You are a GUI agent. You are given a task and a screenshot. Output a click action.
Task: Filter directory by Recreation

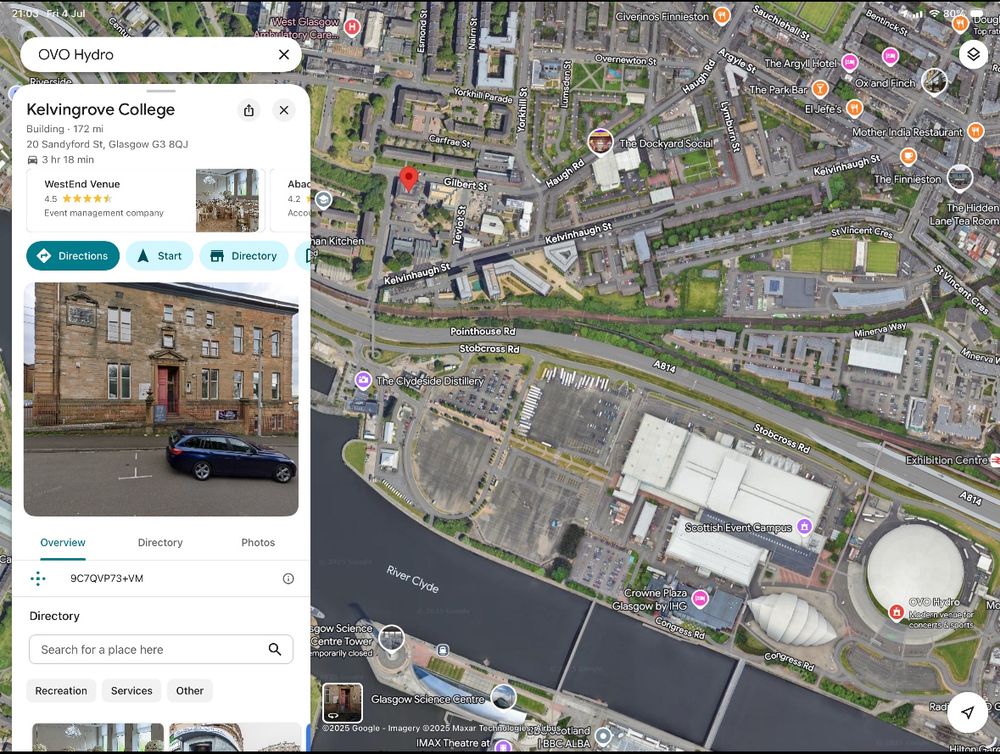(61, 691)
